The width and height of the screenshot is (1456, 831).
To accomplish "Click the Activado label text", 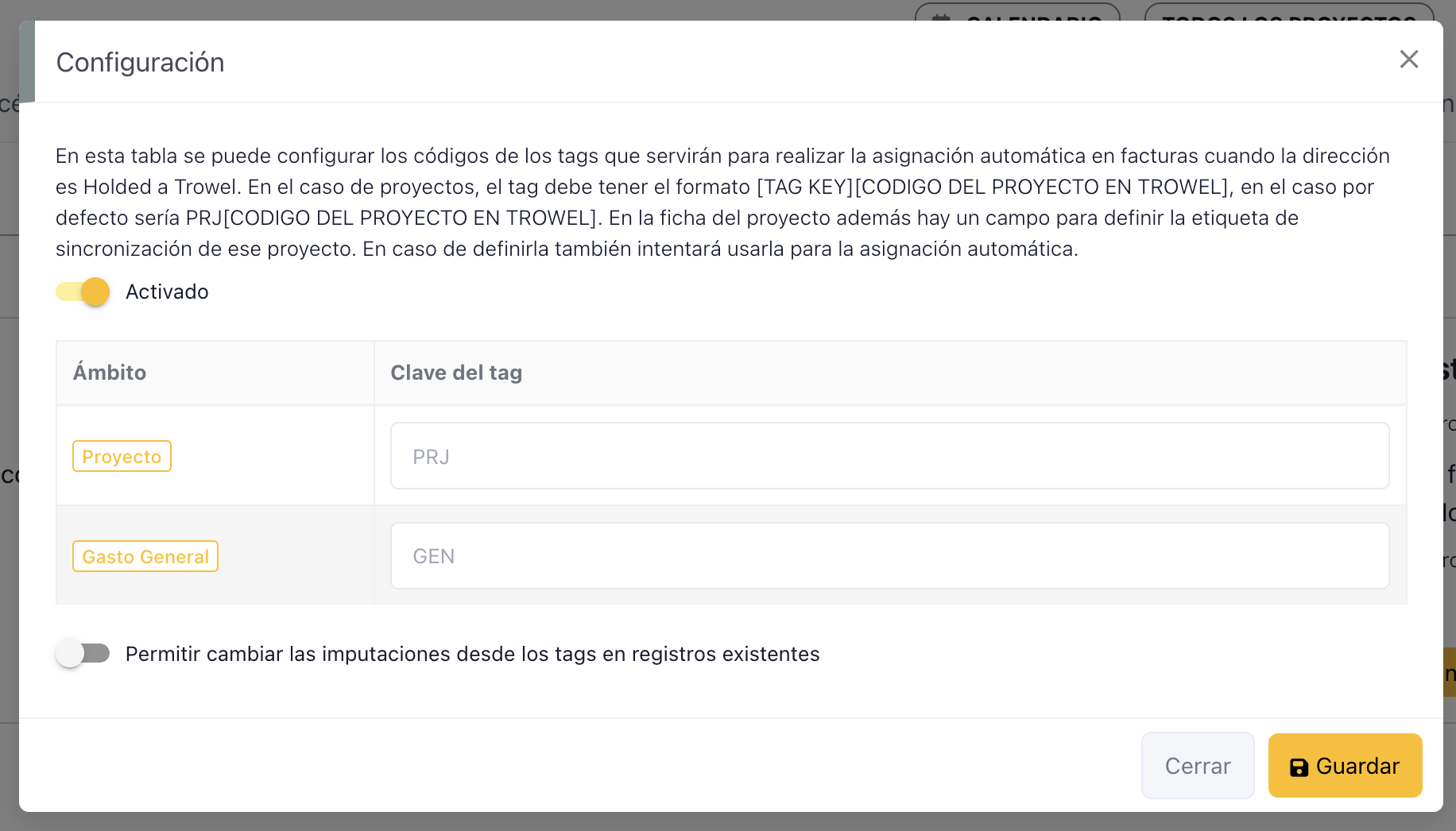I will click(167, 292).
